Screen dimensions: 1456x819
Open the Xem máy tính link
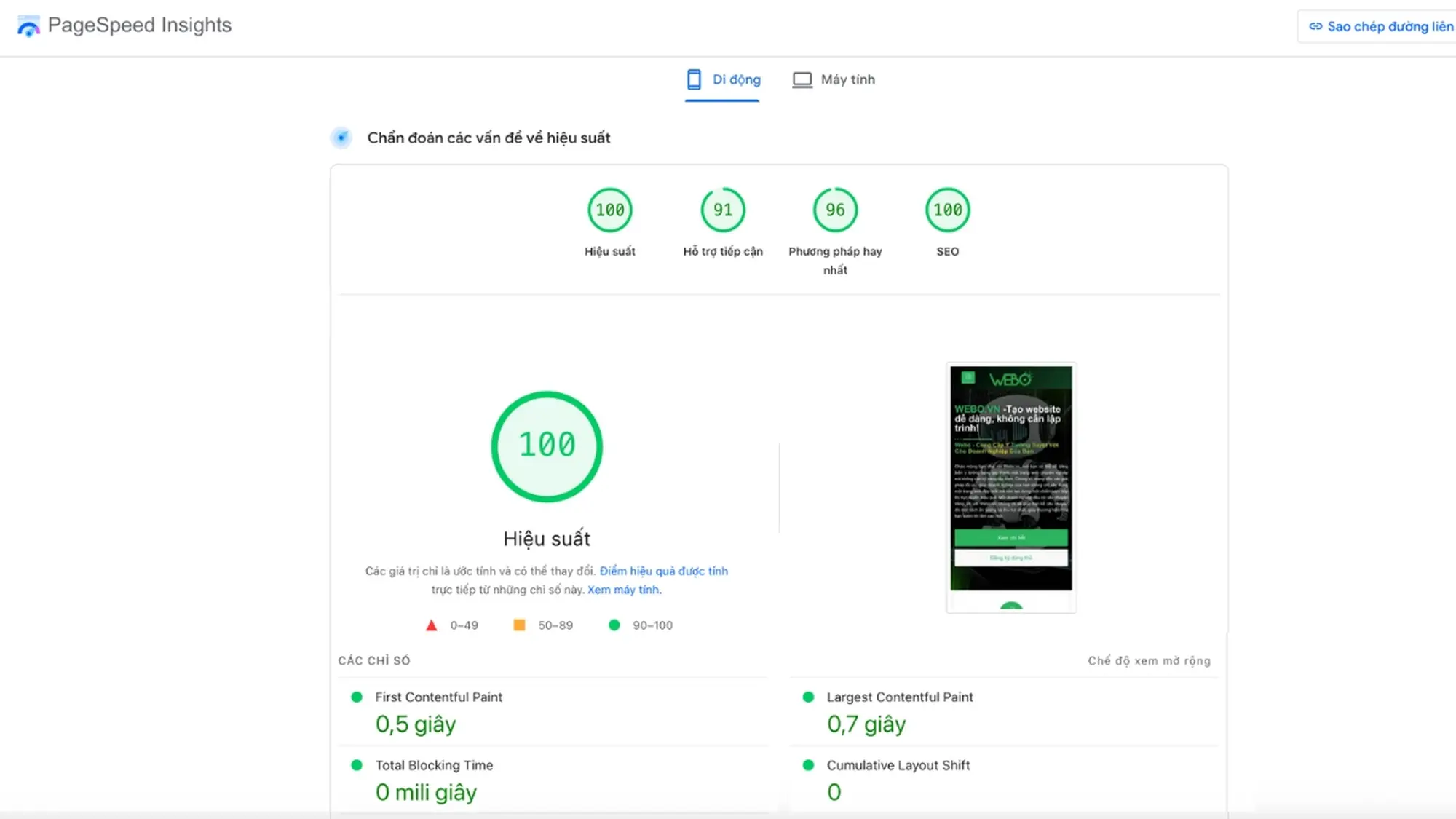point(623,590)
